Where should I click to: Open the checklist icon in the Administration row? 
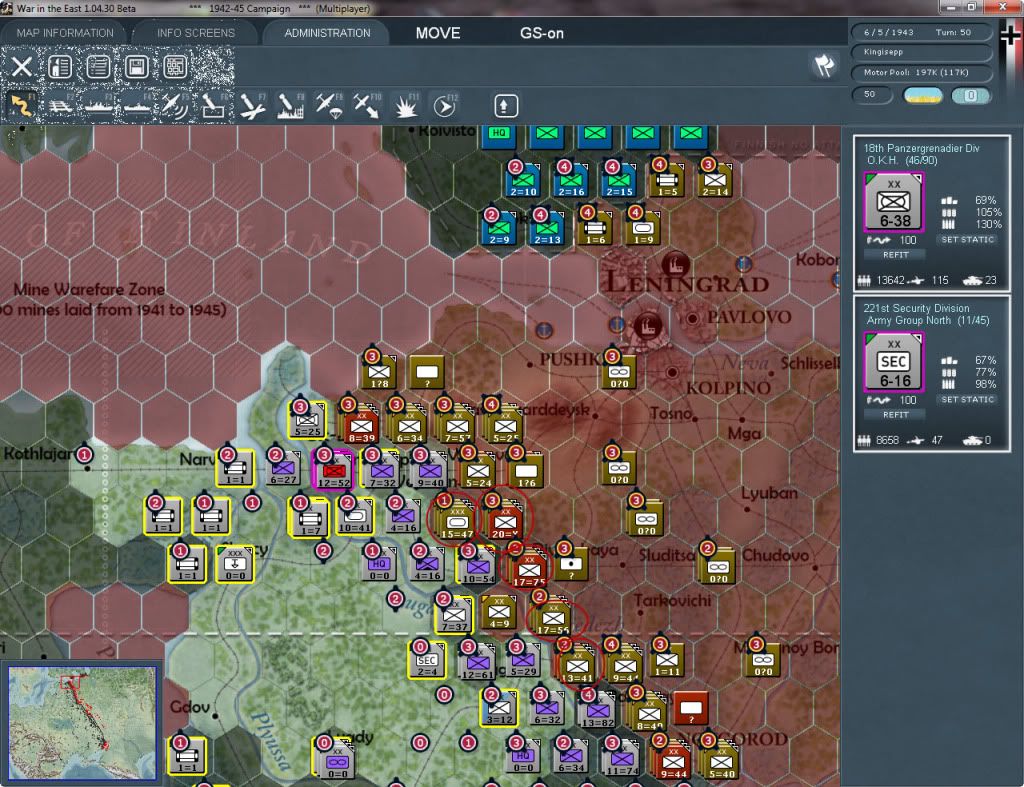(x=99, y=66)
